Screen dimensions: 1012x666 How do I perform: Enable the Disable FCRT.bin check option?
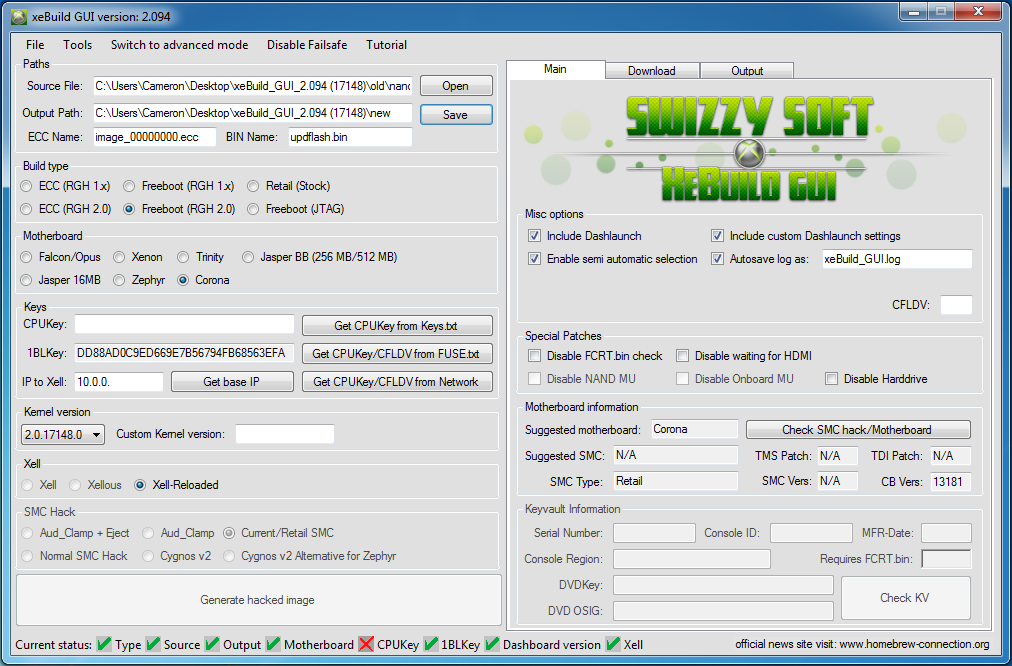pos(535,356)
